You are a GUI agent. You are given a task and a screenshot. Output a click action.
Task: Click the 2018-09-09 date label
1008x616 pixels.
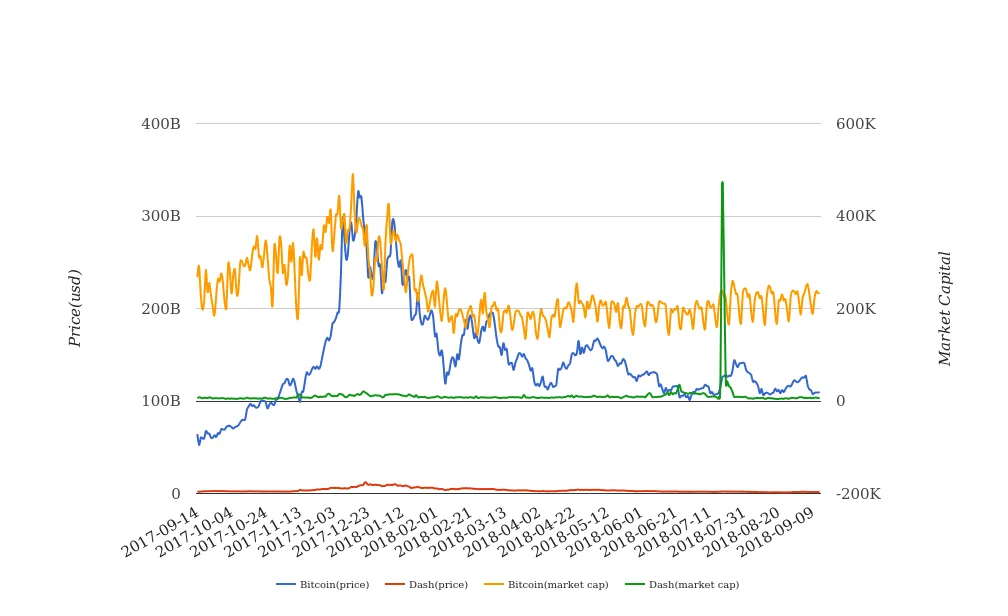778,531
